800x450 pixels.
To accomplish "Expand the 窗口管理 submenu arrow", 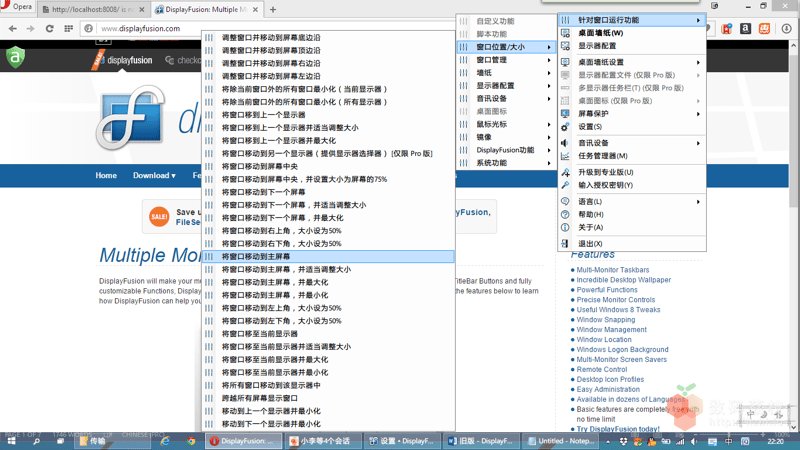I will [549, 60].
